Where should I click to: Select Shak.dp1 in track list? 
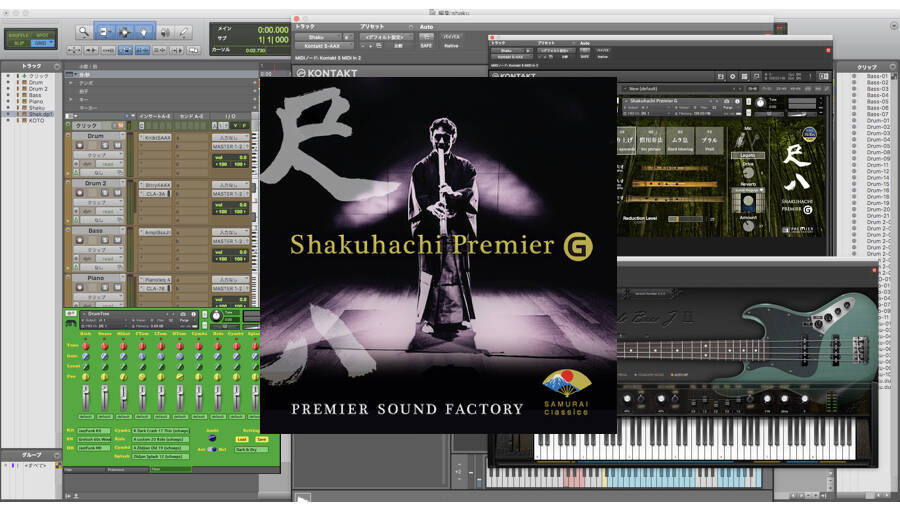click(x=41, y=114)
